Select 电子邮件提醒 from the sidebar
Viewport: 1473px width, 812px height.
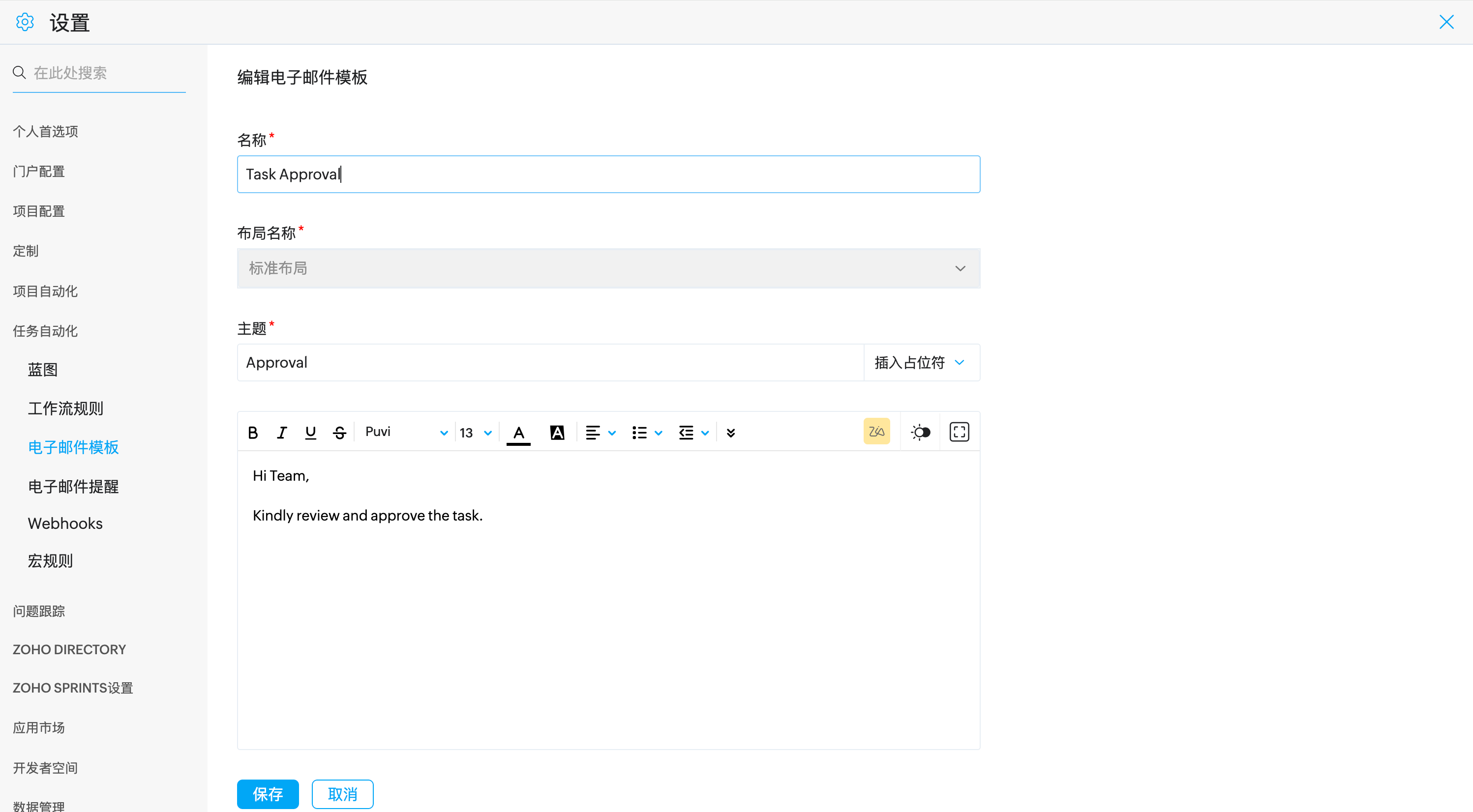point(73,486)
